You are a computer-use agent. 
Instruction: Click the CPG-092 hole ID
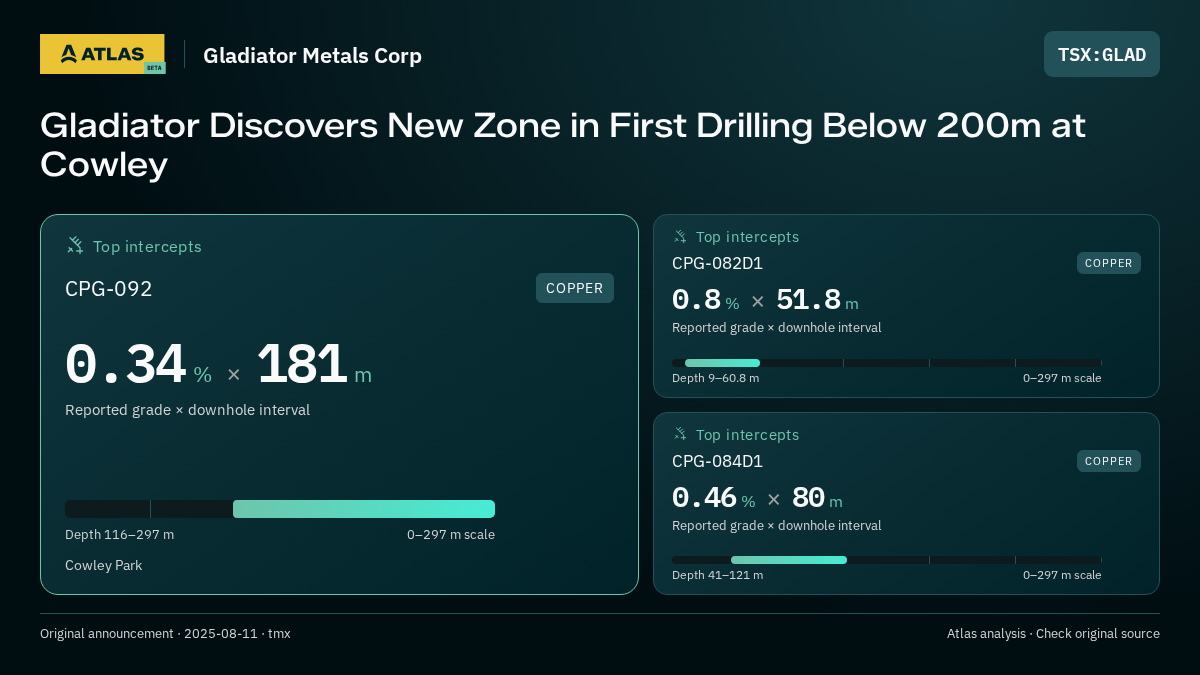[109, 289]
